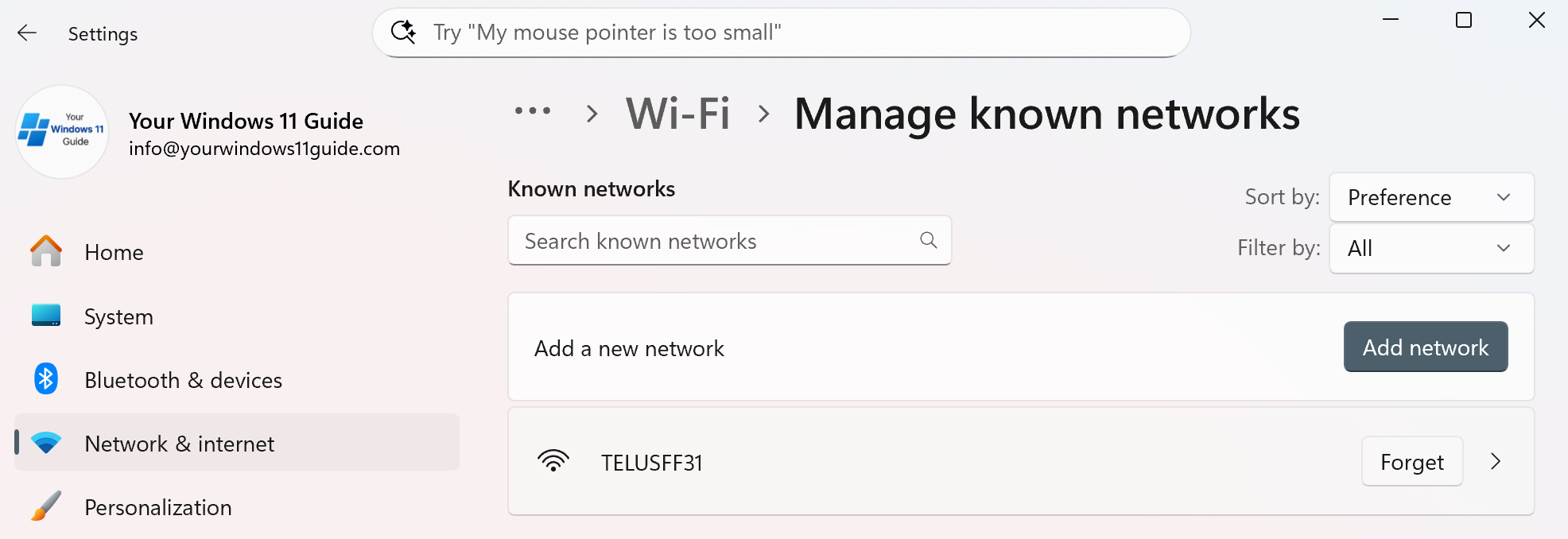The height and width of the screenshot is (539, 1568).
Task: Open the Filter by All dropdown
Action: (x=1431, y=248)
